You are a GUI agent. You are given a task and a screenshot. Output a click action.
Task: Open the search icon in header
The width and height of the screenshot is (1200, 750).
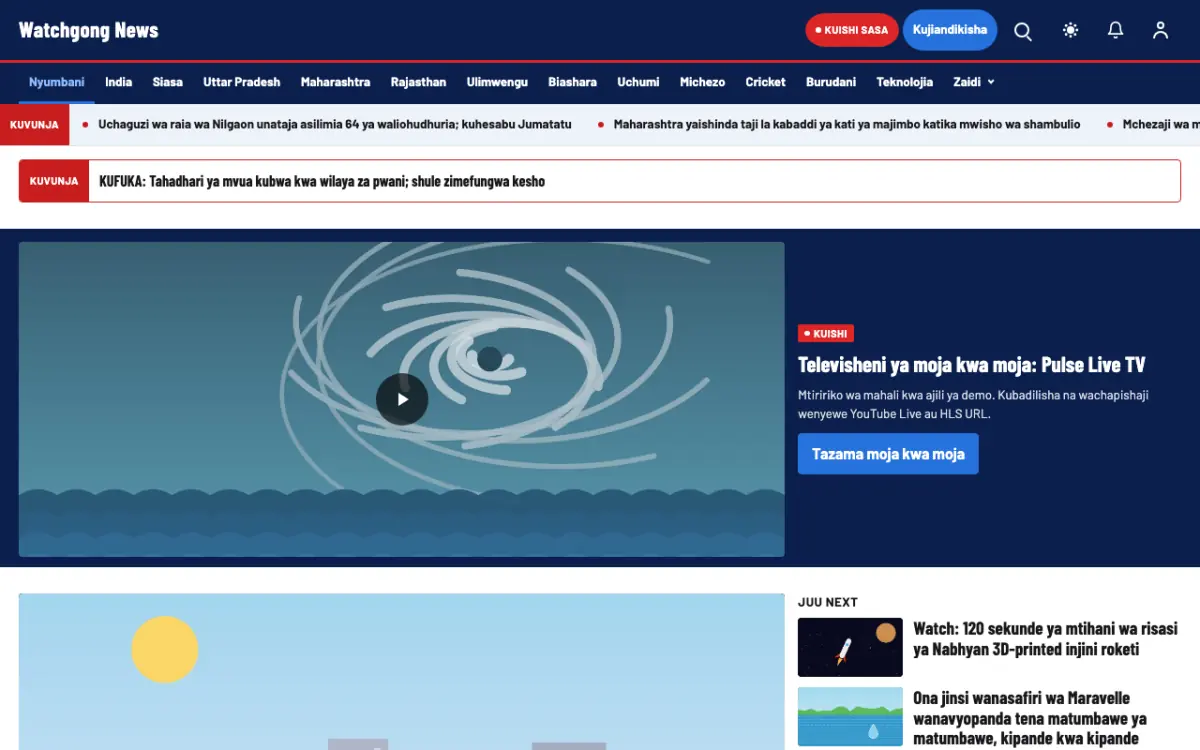click(x=1023, y=31)
